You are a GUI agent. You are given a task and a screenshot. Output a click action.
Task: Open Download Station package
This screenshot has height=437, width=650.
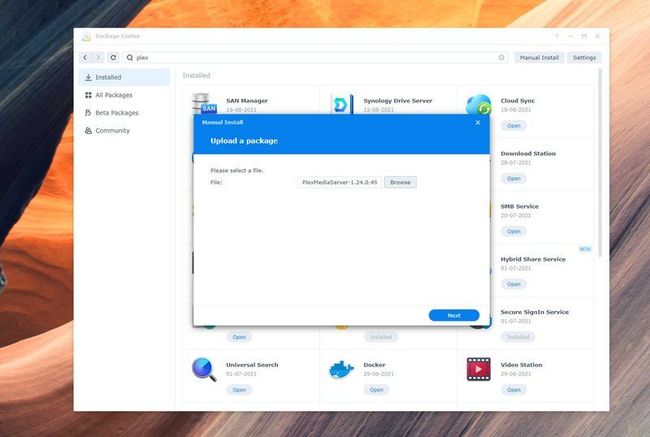click(514, 178)
